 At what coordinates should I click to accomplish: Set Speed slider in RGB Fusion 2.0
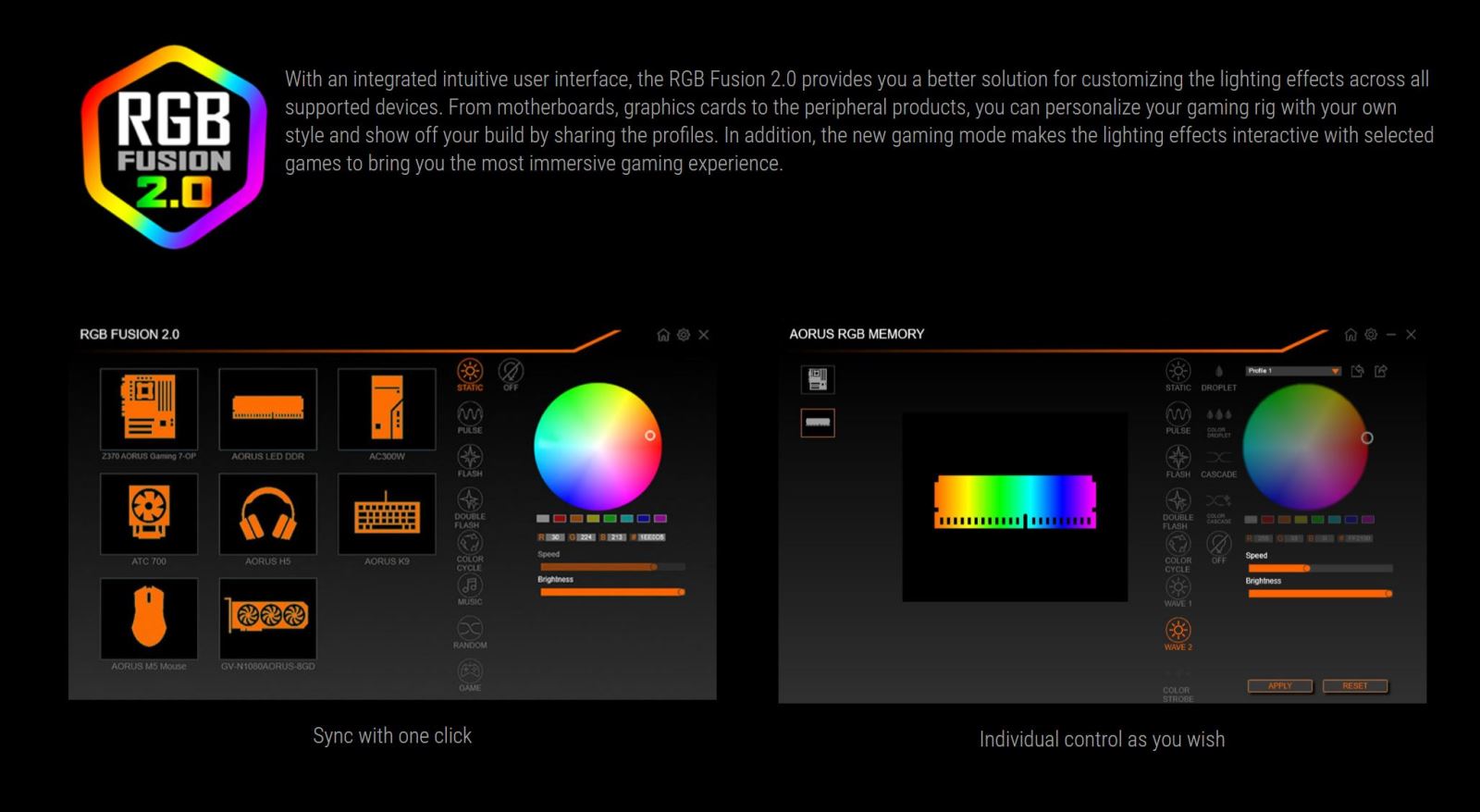tap(612, 567)
